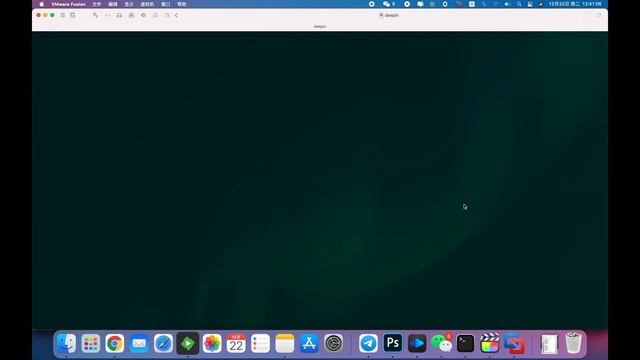Click the pause/suspend toolbar icon in VMware window

pyautogui.click(x=63, y=15)
